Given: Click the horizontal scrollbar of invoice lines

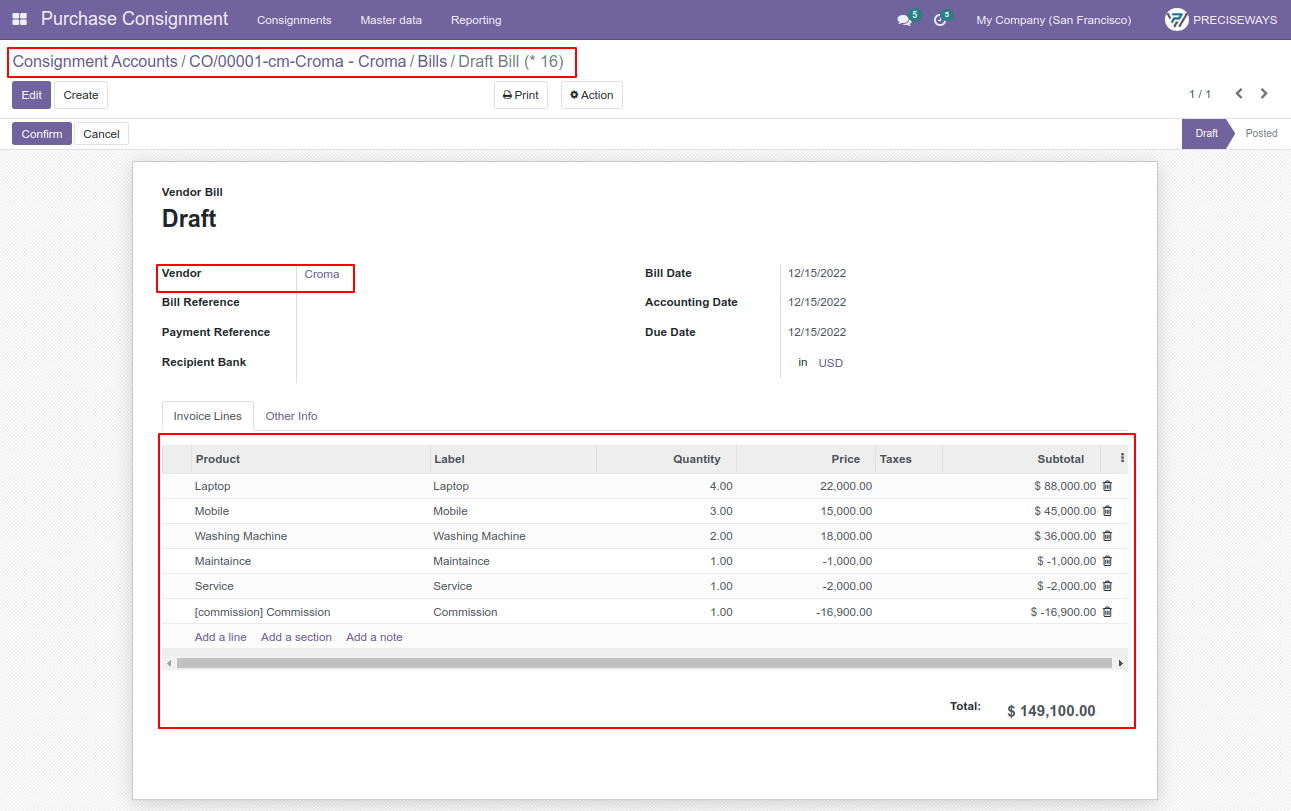Looking at the screenshot, I should [x=644, y=663].
